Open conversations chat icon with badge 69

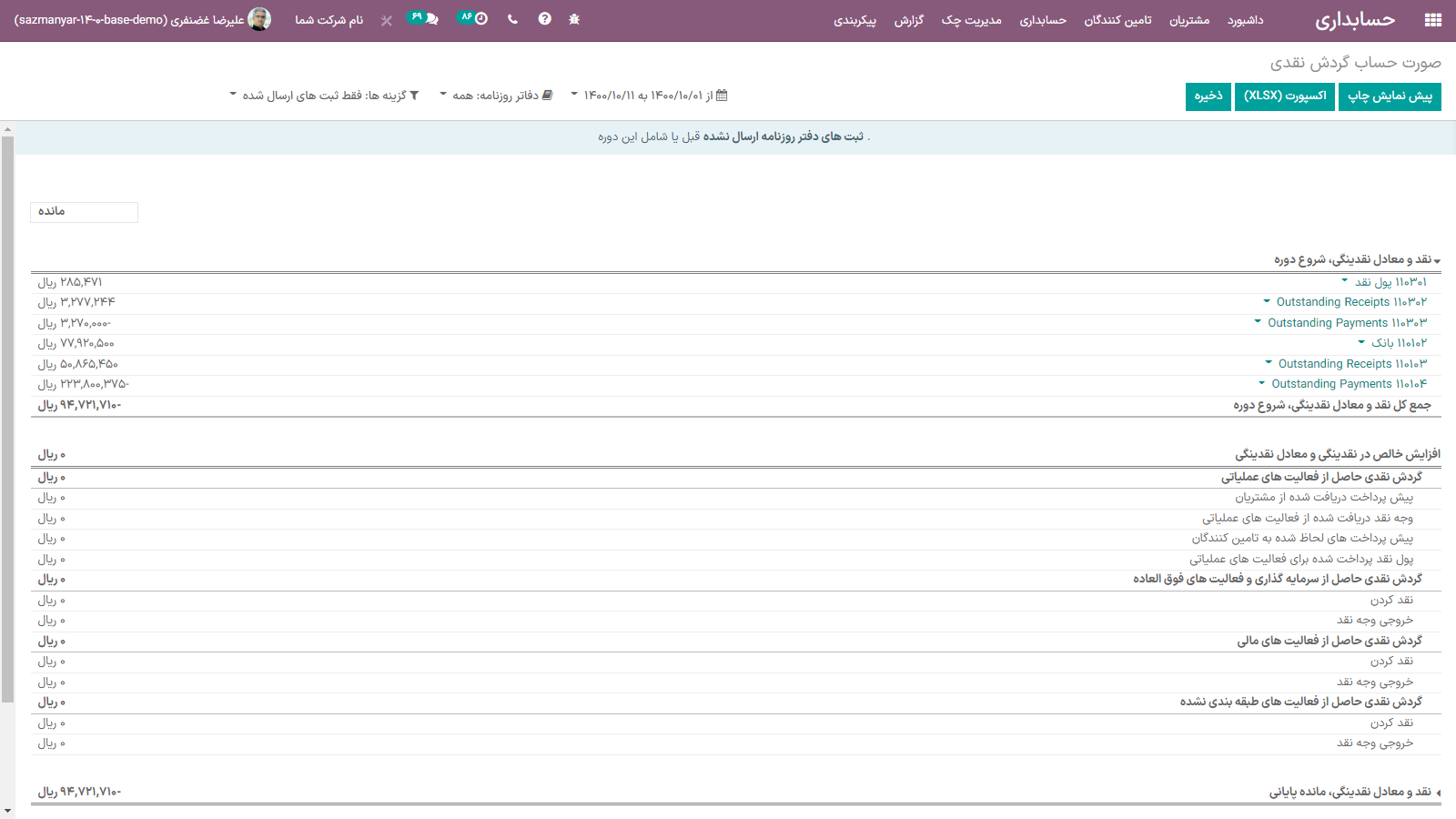pyautogui.click(x=423, y=18)
